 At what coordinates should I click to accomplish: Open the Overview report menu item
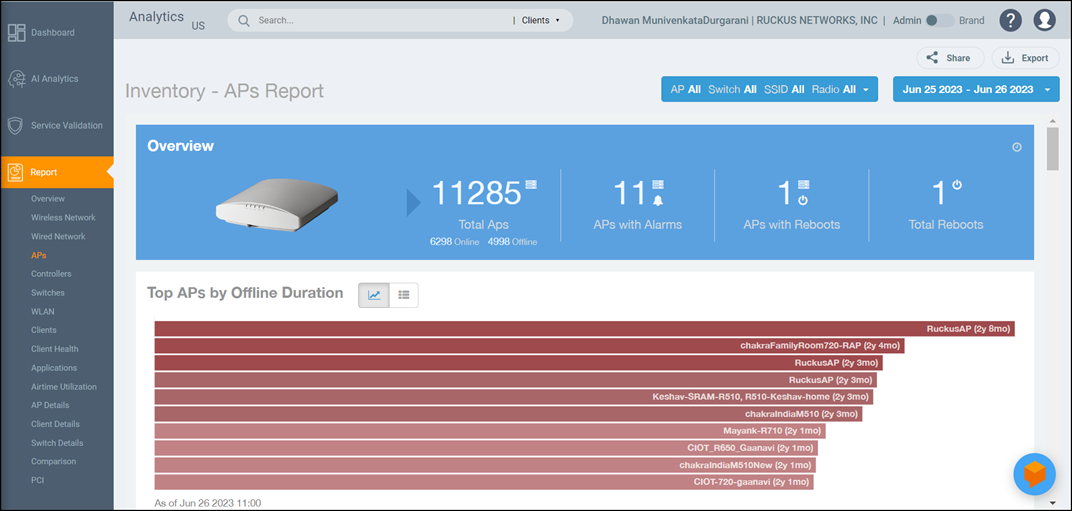point(48,199)
